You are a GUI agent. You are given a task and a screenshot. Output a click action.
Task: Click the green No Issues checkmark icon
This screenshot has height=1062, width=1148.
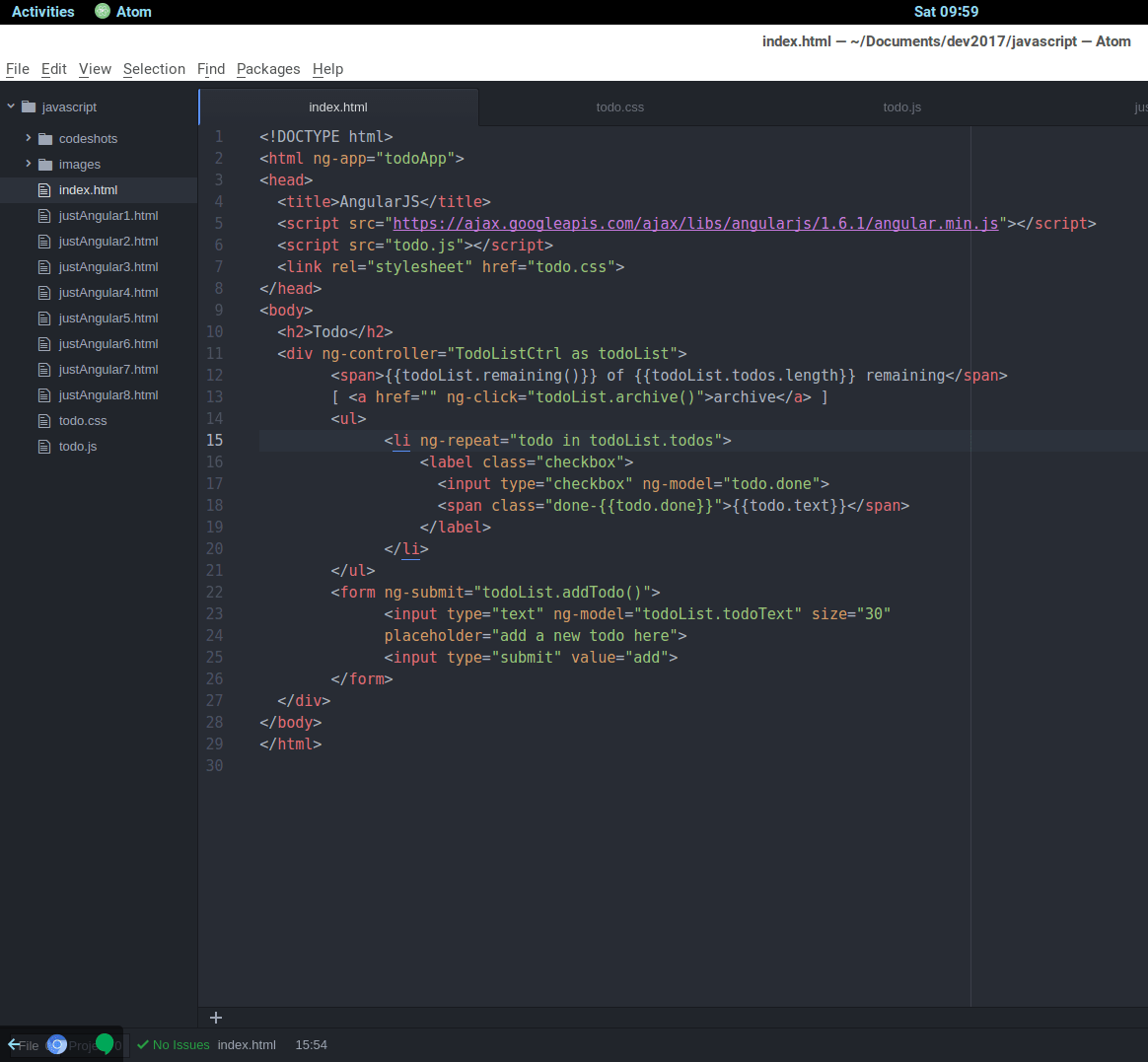[x=143, y=1045]
